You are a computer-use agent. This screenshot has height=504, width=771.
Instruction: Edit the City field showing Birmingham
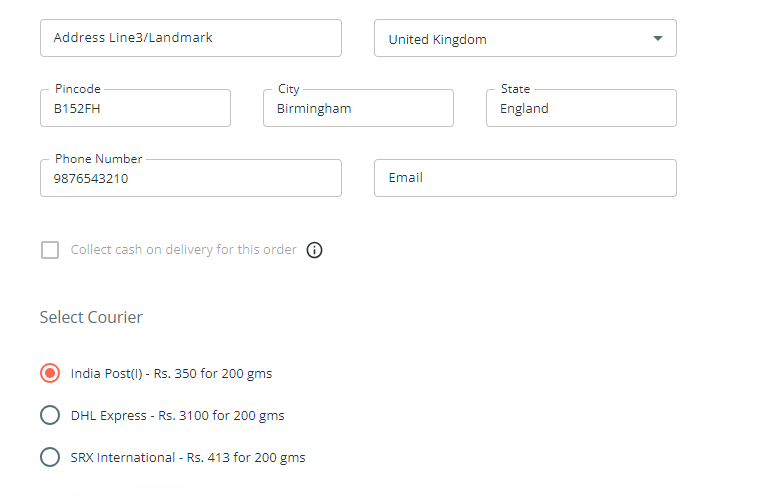pyautogui.click(x=358, y=108)
